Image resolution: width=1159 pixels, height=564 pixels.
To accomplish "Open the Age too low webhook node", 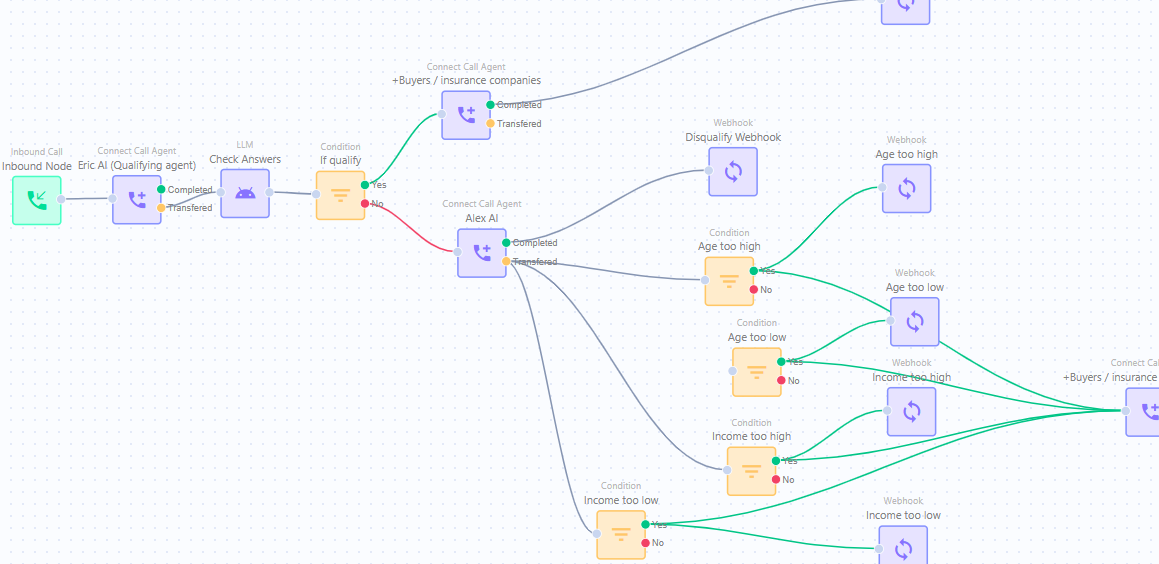I will 915,322.
